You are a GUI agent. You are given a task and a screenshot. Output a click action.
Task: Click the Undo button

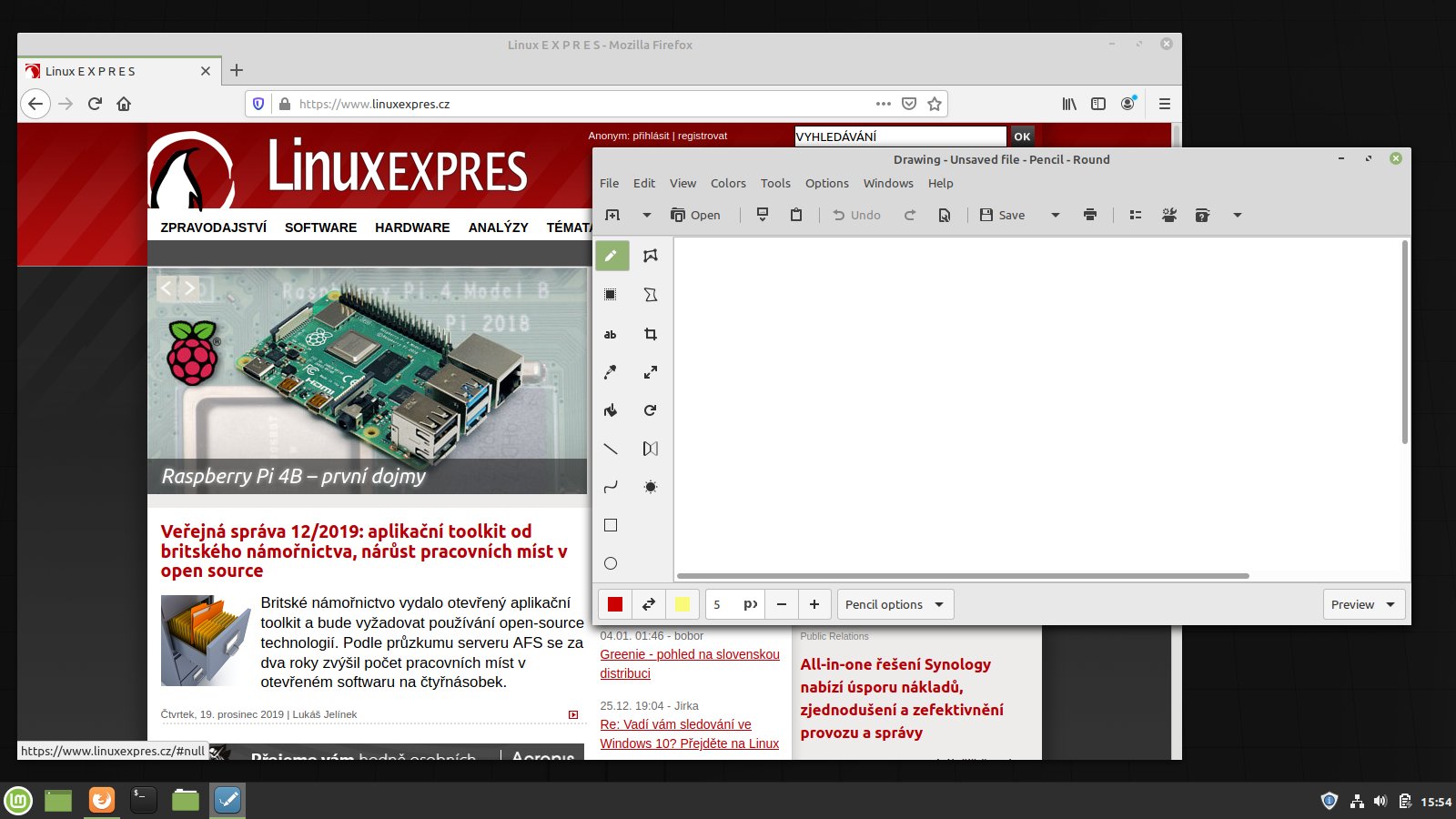(856, 215)
